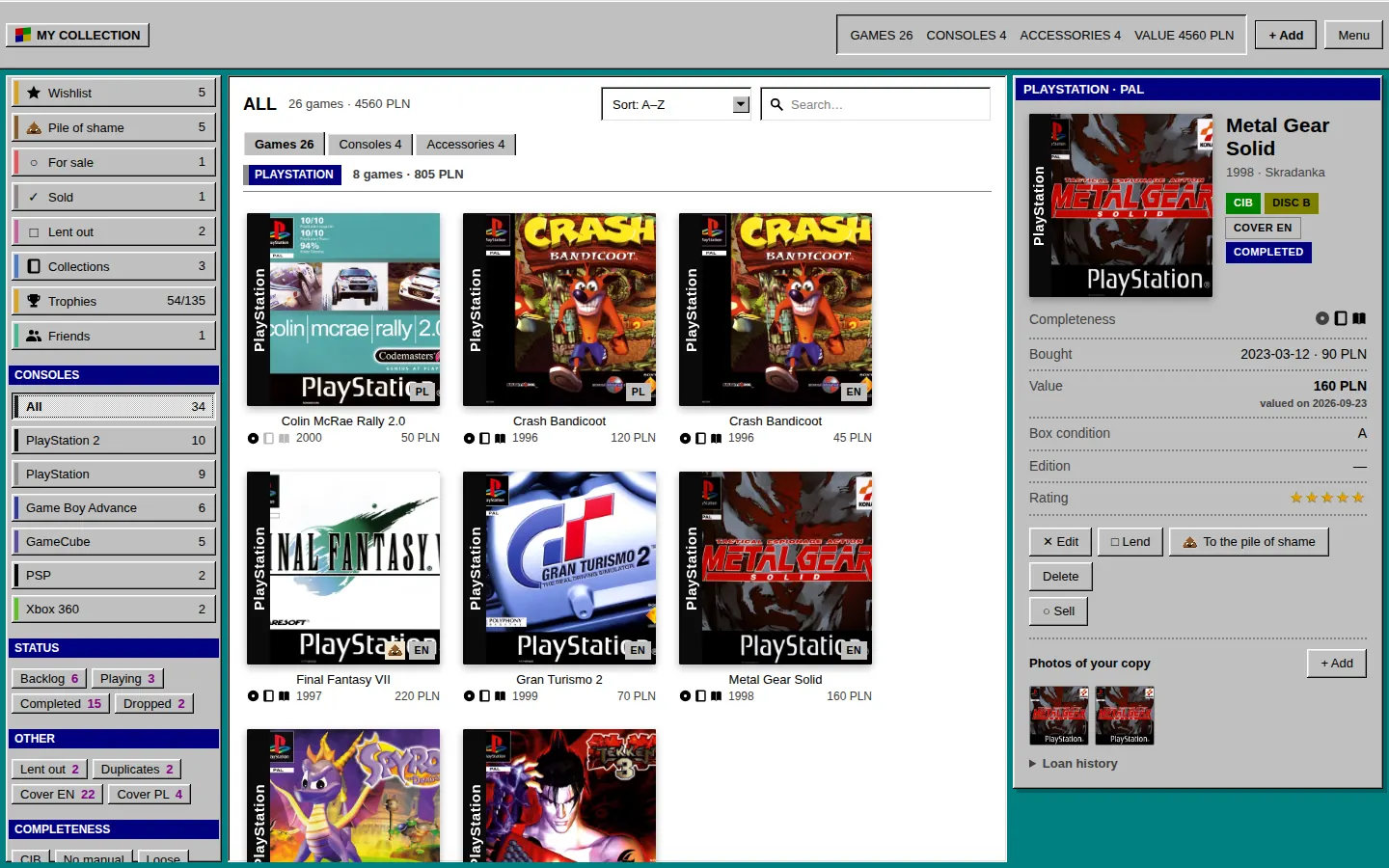Select GameCube console filter

pos(114,542)
